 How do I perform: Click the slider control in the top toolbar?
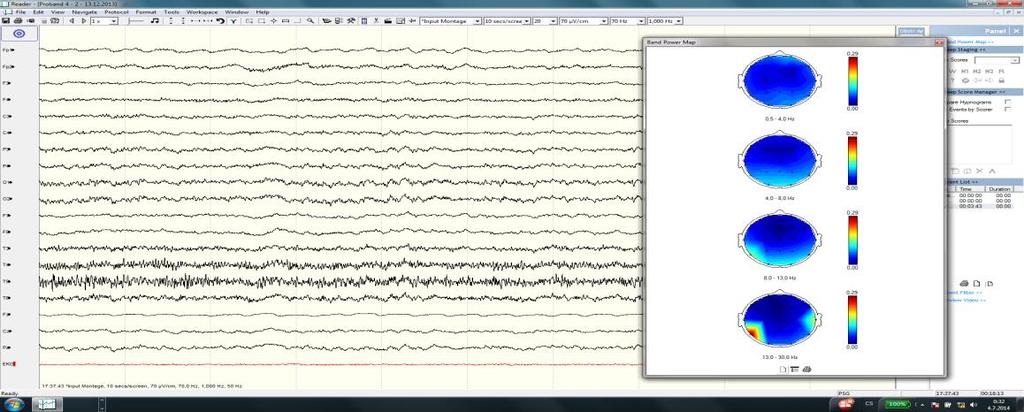[x=136, y=21]
